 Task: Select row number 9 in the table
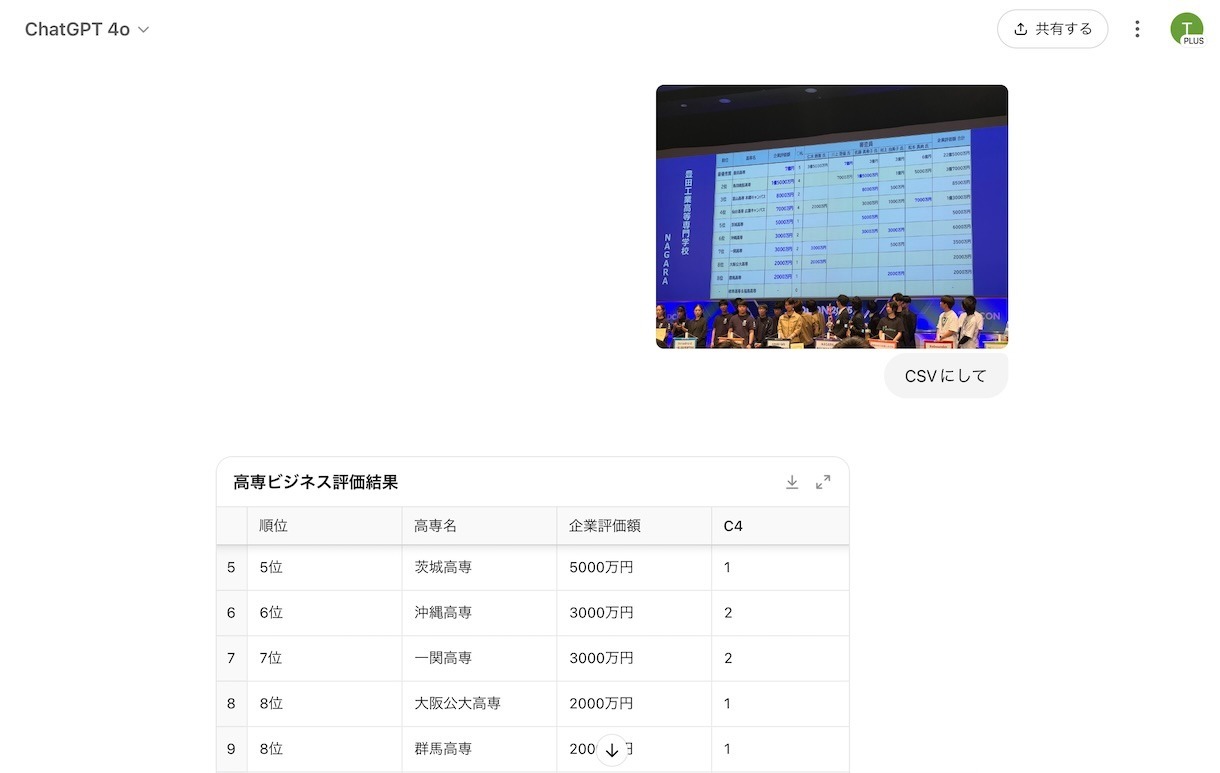(231, 748)
